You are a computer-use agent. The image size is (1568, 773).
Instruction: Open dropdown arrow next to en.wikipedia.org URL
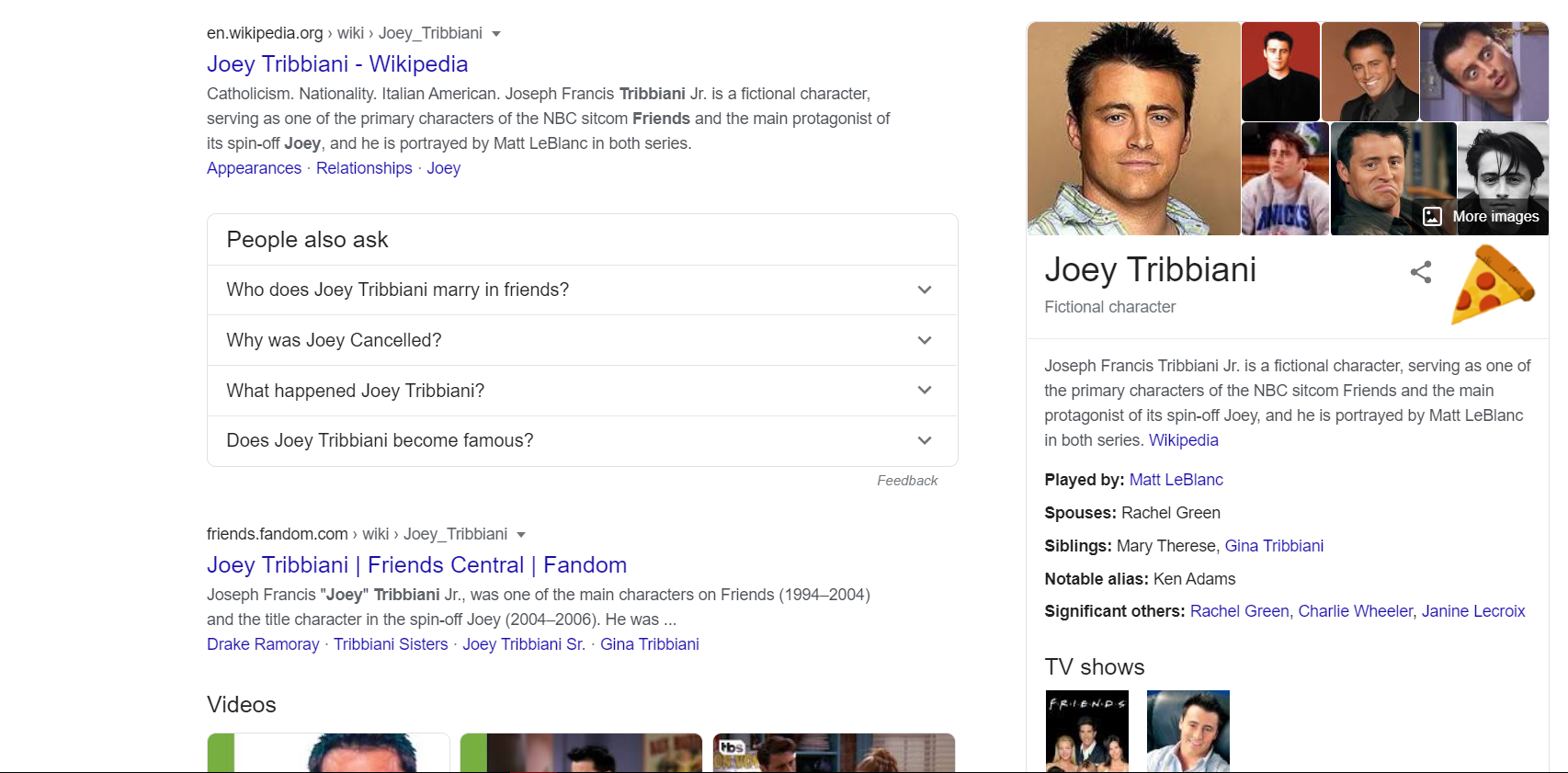[496, 34]
